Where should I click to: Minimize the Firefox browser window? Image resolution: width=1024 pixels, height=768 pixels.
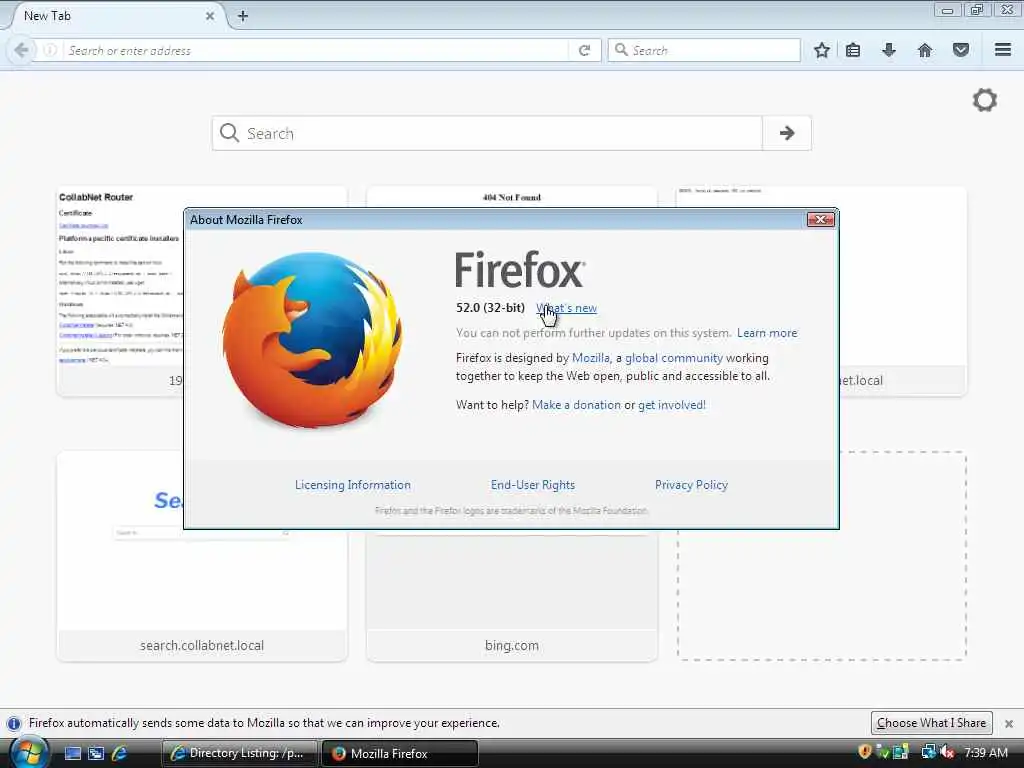[947, 10]
